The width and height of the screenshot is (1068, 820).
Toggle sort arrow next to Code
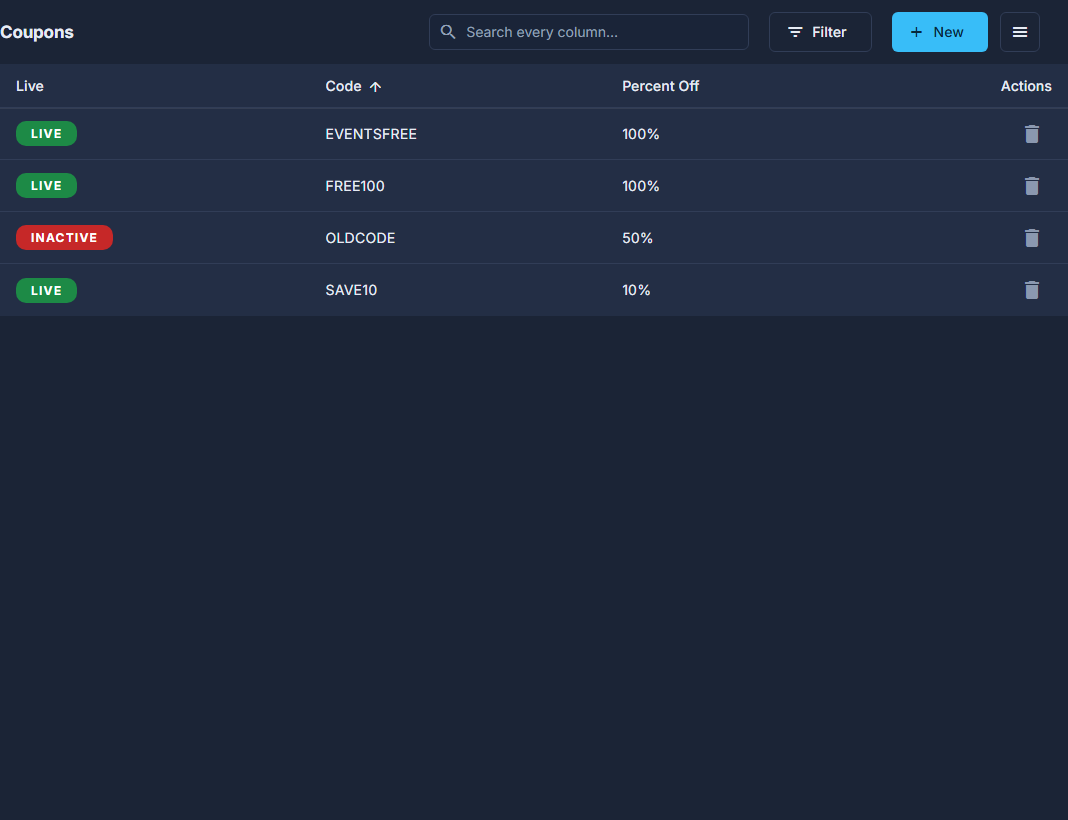tap(375, 86)
